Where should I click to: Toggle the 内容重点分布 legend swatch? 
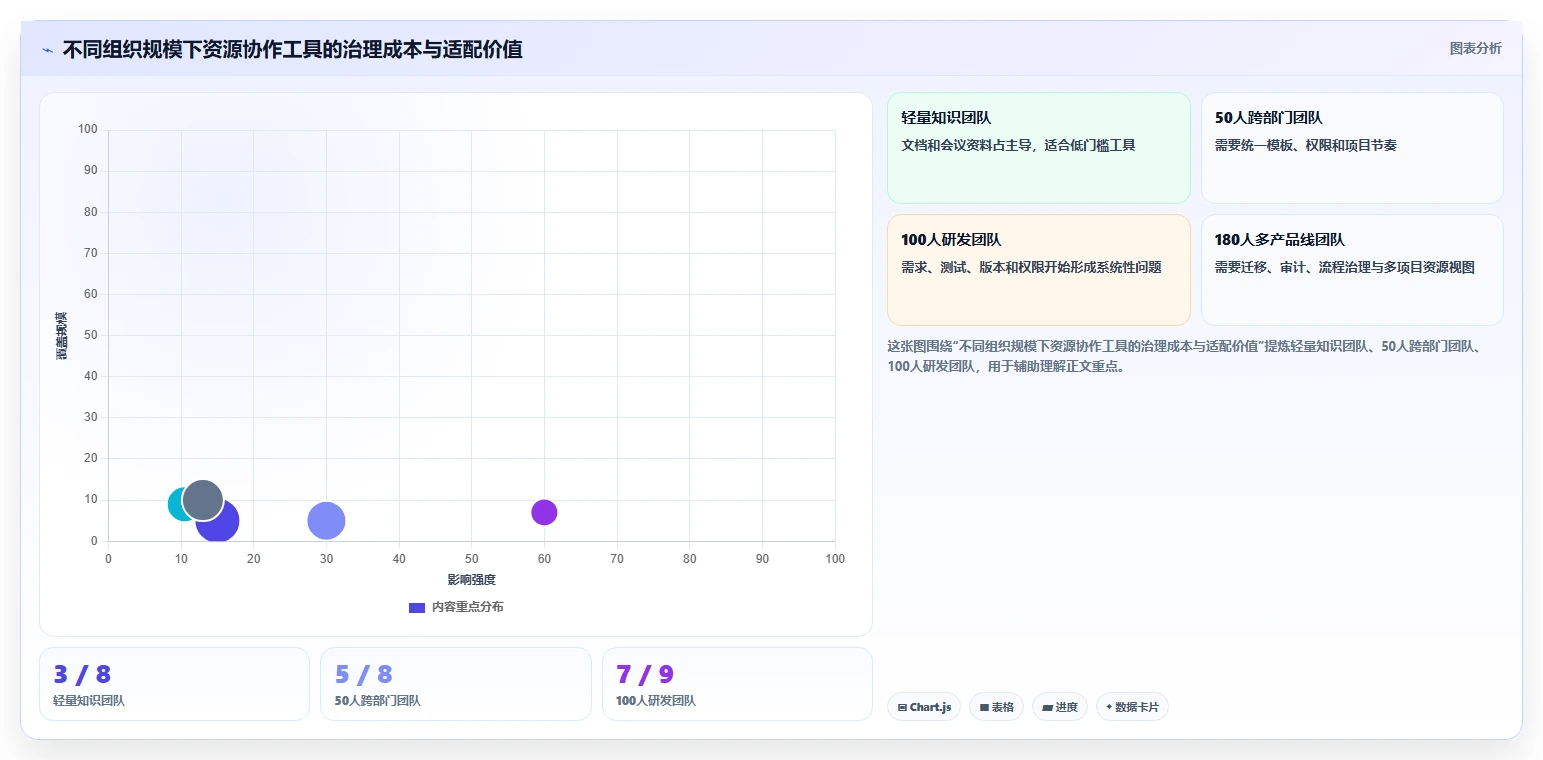(417, 607)
